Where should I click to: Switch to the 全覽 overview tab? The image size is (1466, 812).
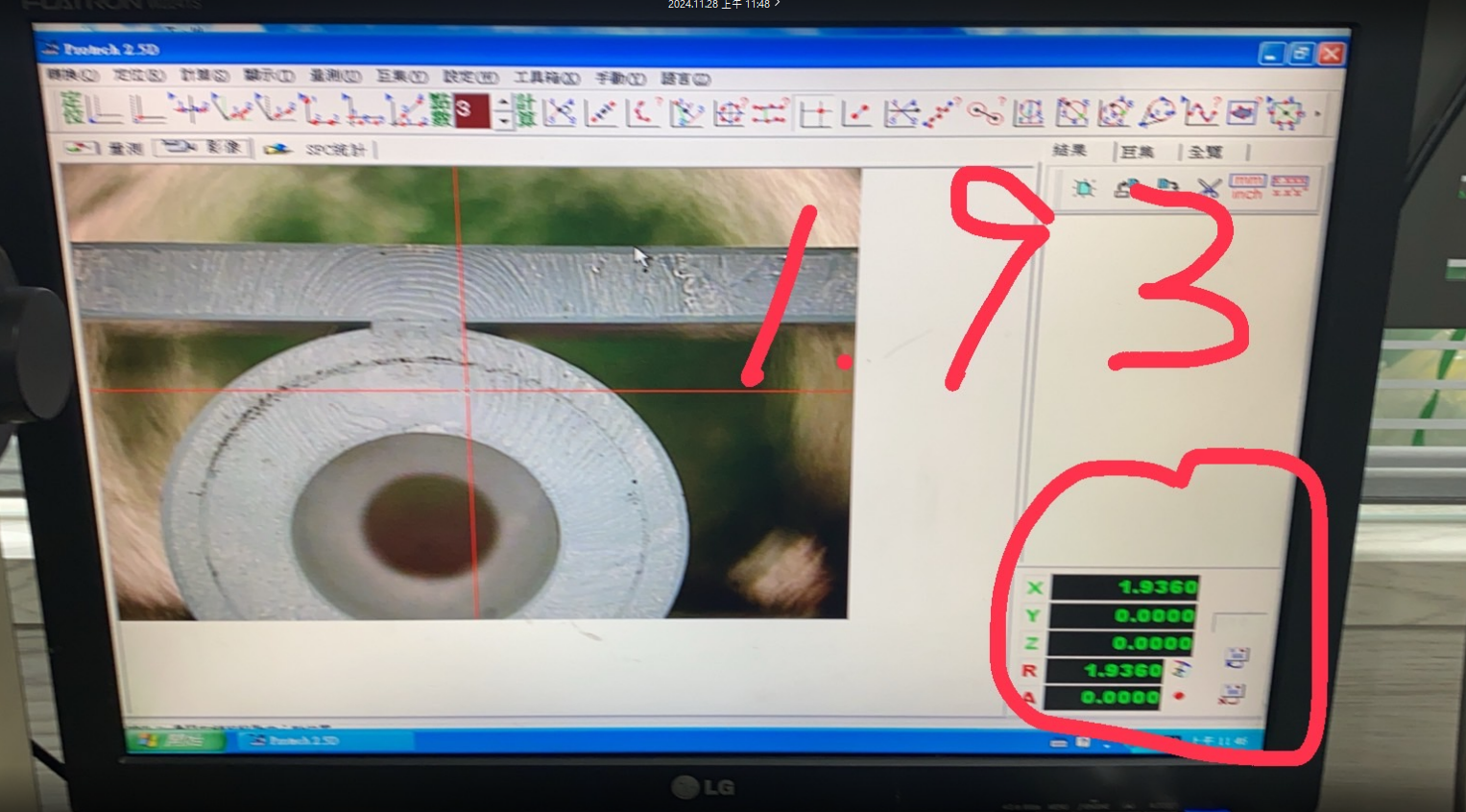pos(1206,152)
